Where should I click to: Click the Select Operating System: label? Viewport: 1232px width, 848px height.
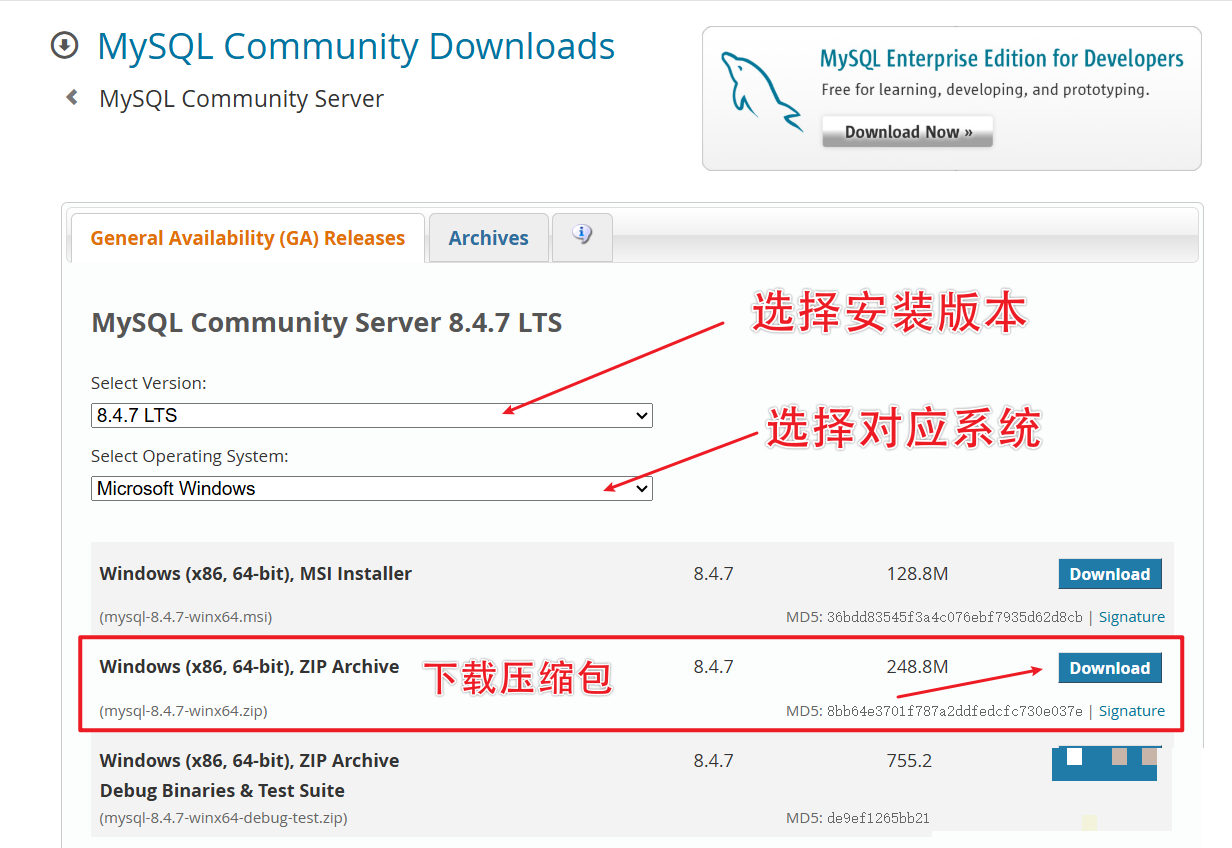tap(190, 456)
